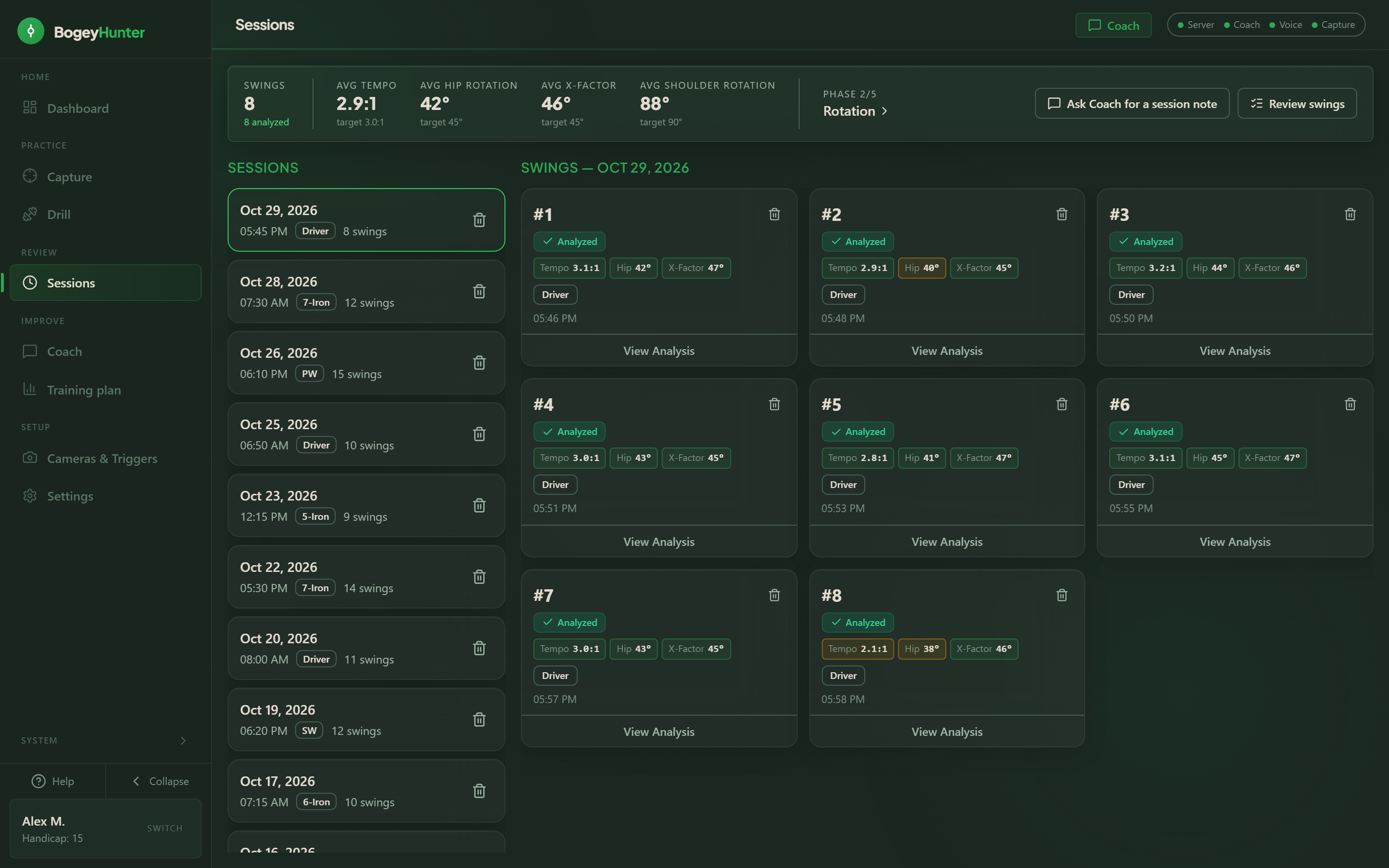Expand the SYSTEM section chevron
Viewport: 1389px width, 868px height.
coord(183,741)
